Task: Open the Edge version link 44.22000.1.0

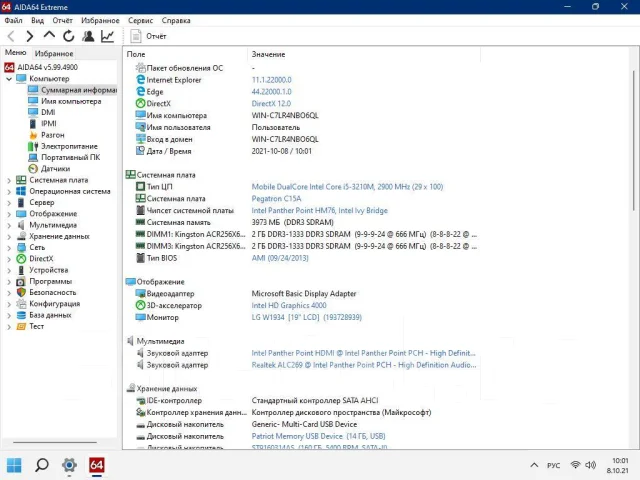Action: click(x=271, y=92)
